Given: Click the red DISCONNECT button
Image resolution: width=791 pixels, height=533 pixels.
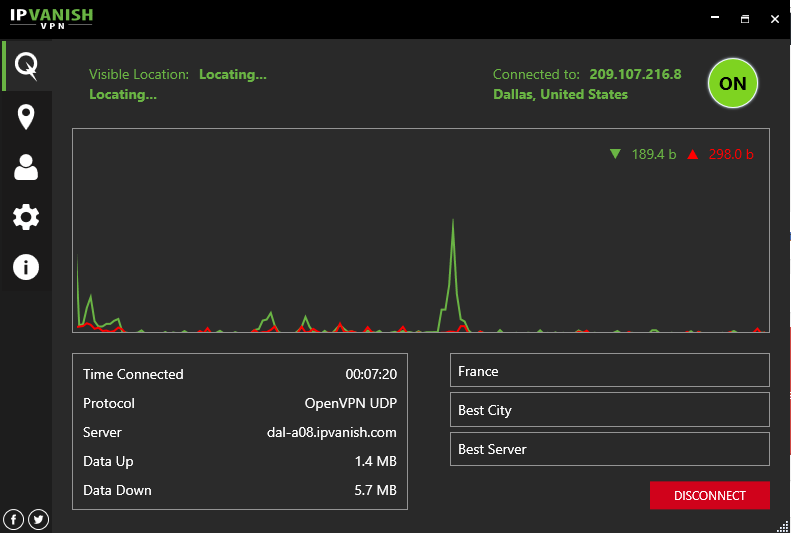Looking at the screenshot, I should tap(710, 495).
